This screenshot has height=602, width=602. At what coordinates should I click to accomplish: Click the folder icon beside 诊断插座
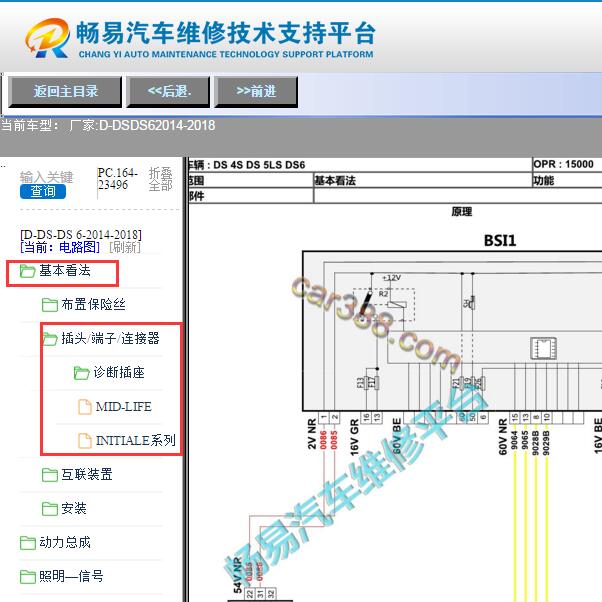(81, 373)
